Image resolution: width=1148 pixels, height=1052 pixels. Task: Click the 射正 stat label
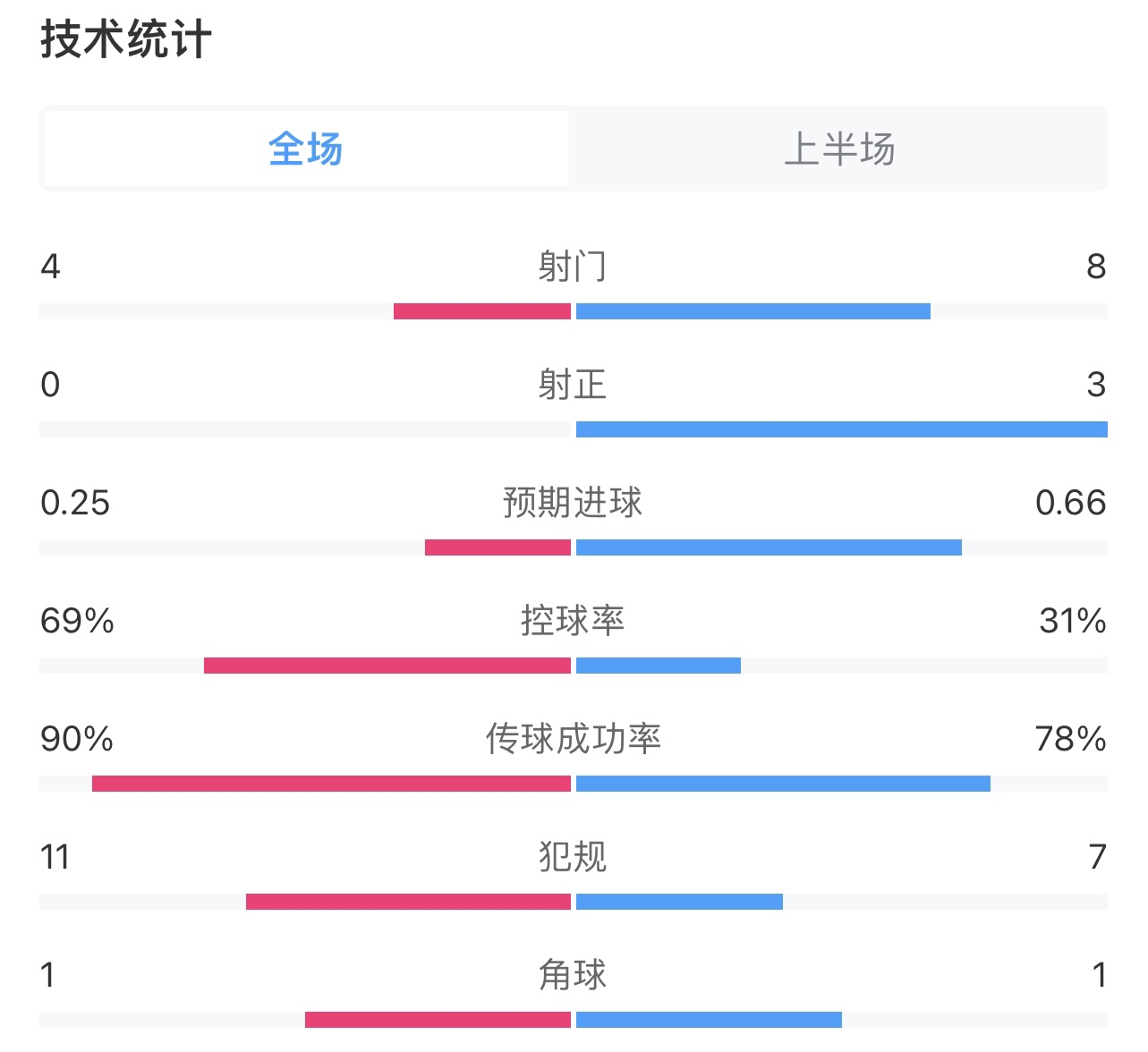[573, 385]
